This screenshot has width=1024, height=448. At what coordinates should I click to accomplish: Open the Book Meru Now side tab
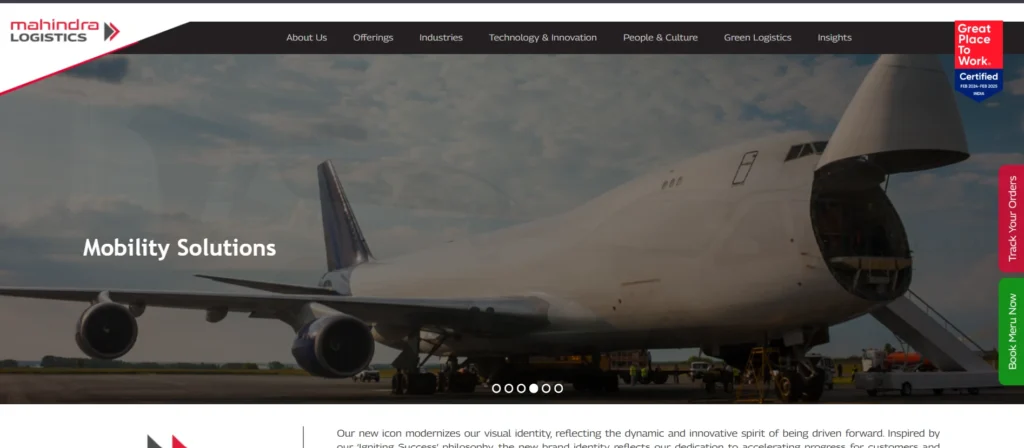(x=1012, y=331)
